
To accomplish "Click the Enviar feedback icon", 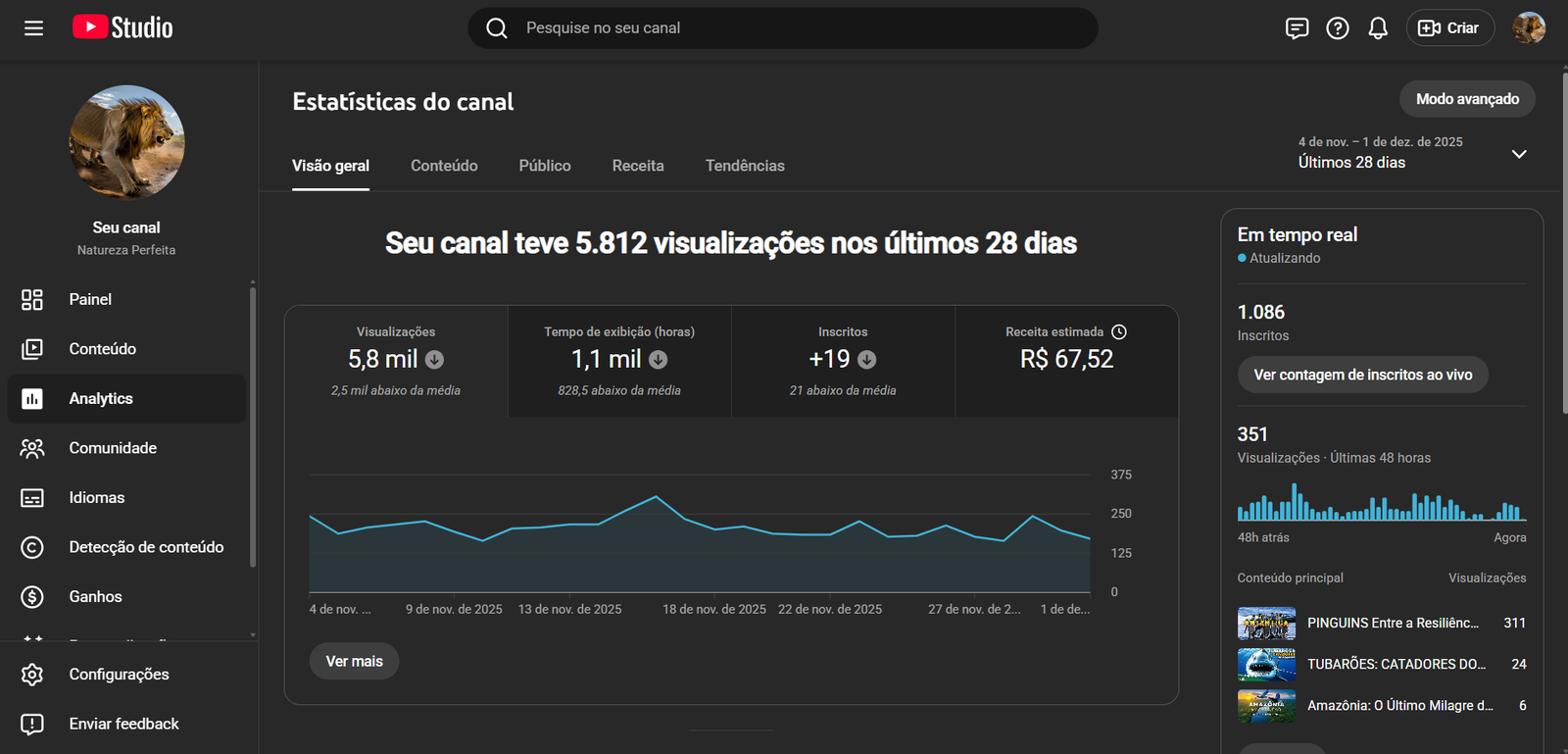I will pos(32,724).
